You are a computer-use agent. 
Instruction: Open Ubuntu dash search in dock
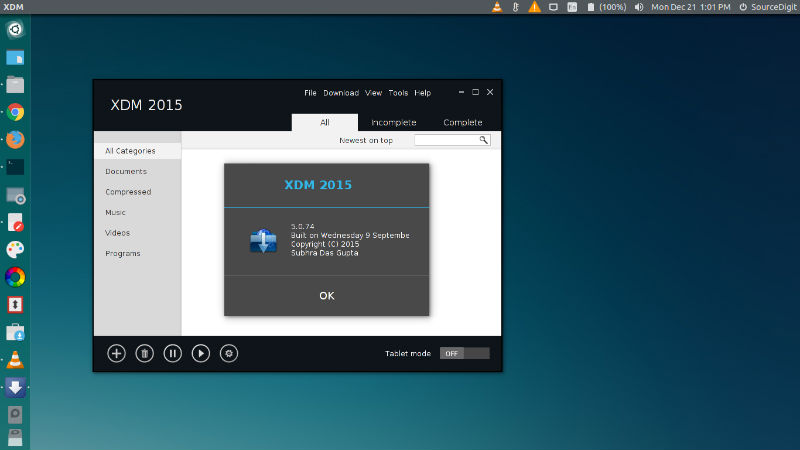click(15, 30)
